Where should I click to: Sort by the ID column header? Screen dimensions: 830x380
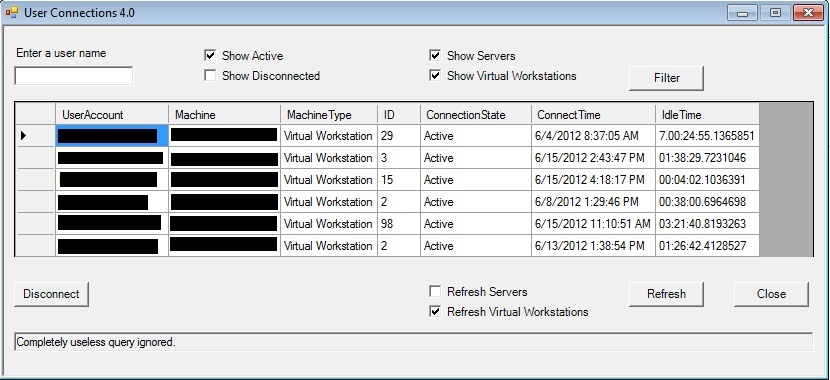point(399,114)
